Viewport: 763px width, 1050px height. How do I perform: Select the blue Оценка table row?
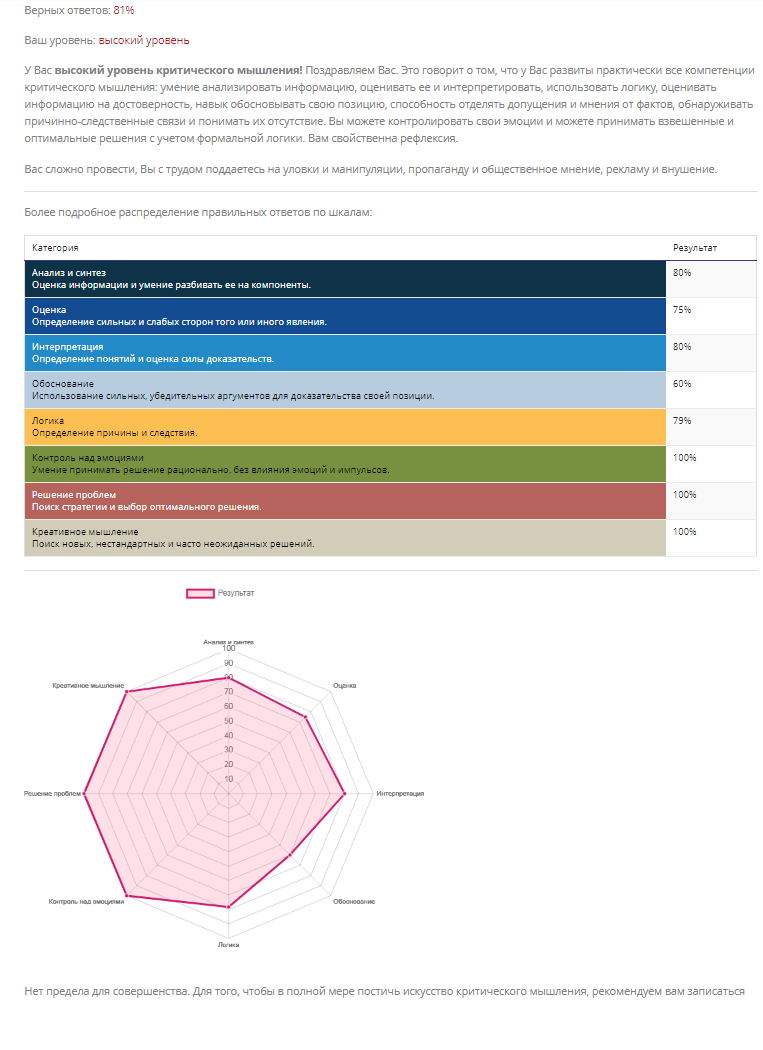[x=345, y=316]
